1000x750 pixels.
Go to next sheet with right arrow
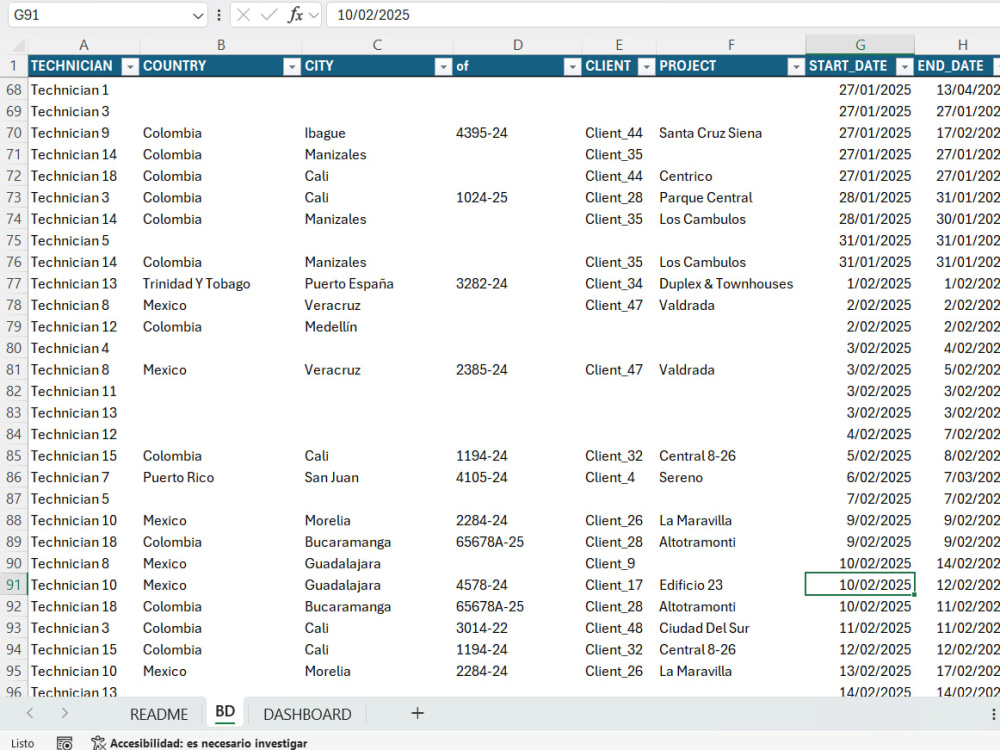click(x=64, y=713)
